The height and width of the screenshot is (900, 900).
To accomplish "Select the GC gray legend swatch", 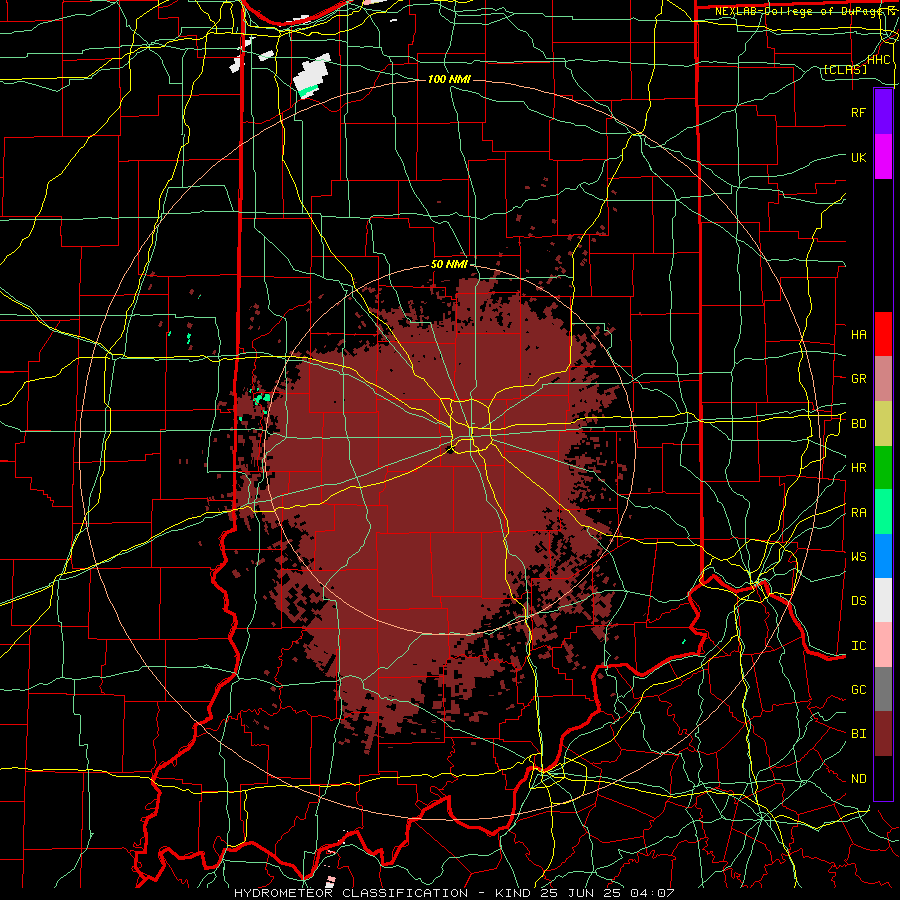I will pos(883,689).
